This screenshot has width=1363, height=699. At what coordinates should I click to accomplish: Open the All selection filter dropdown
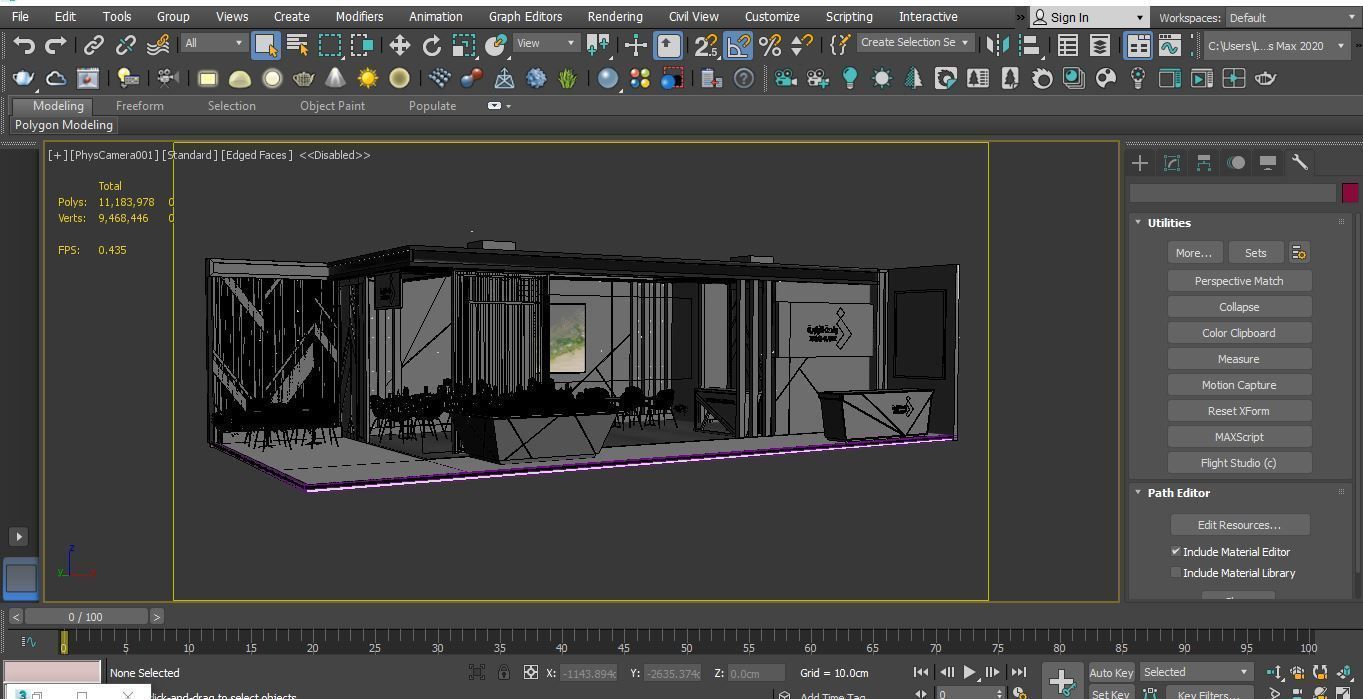(213, 43)
